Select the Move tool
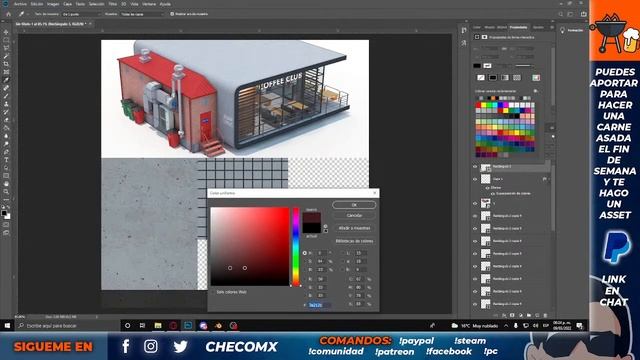The image size is (640, 360). coord(6,32)
